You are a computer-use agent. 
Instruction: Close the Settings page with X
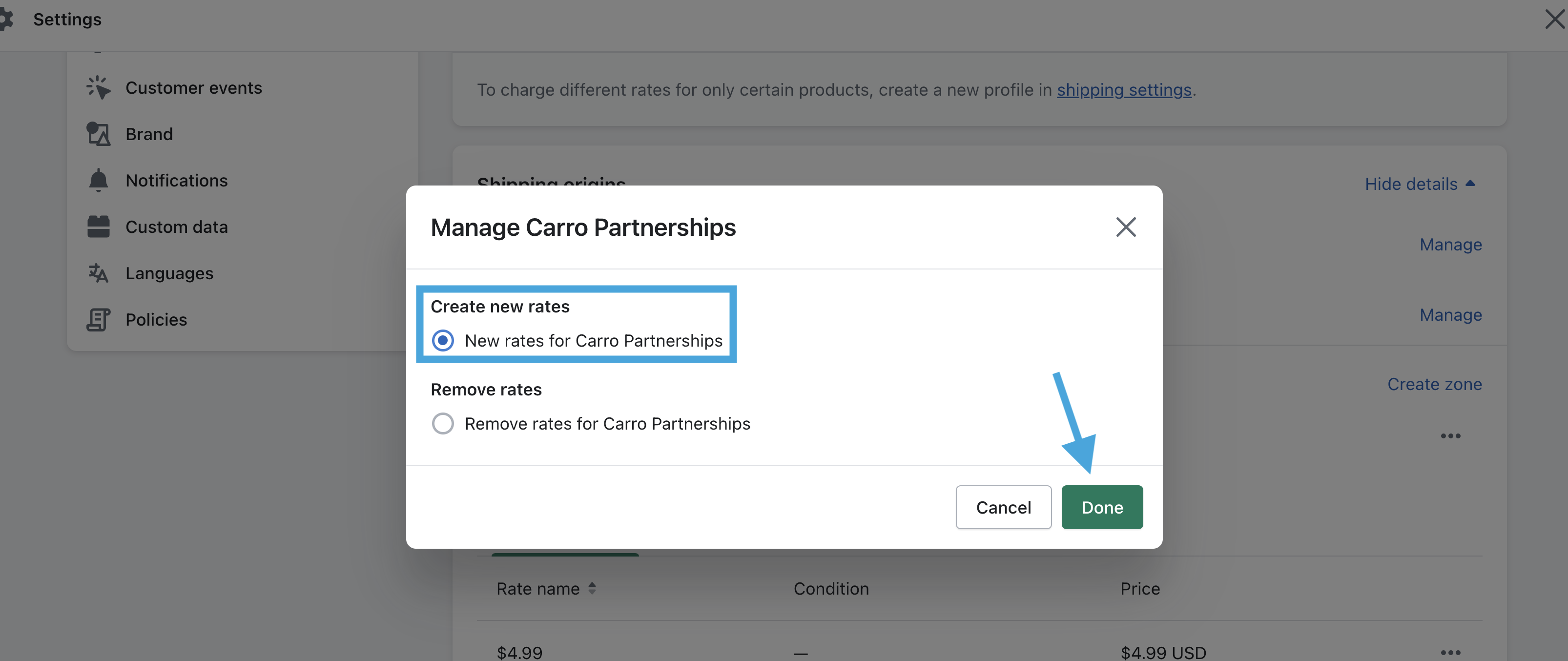[x=1554, y=20]
